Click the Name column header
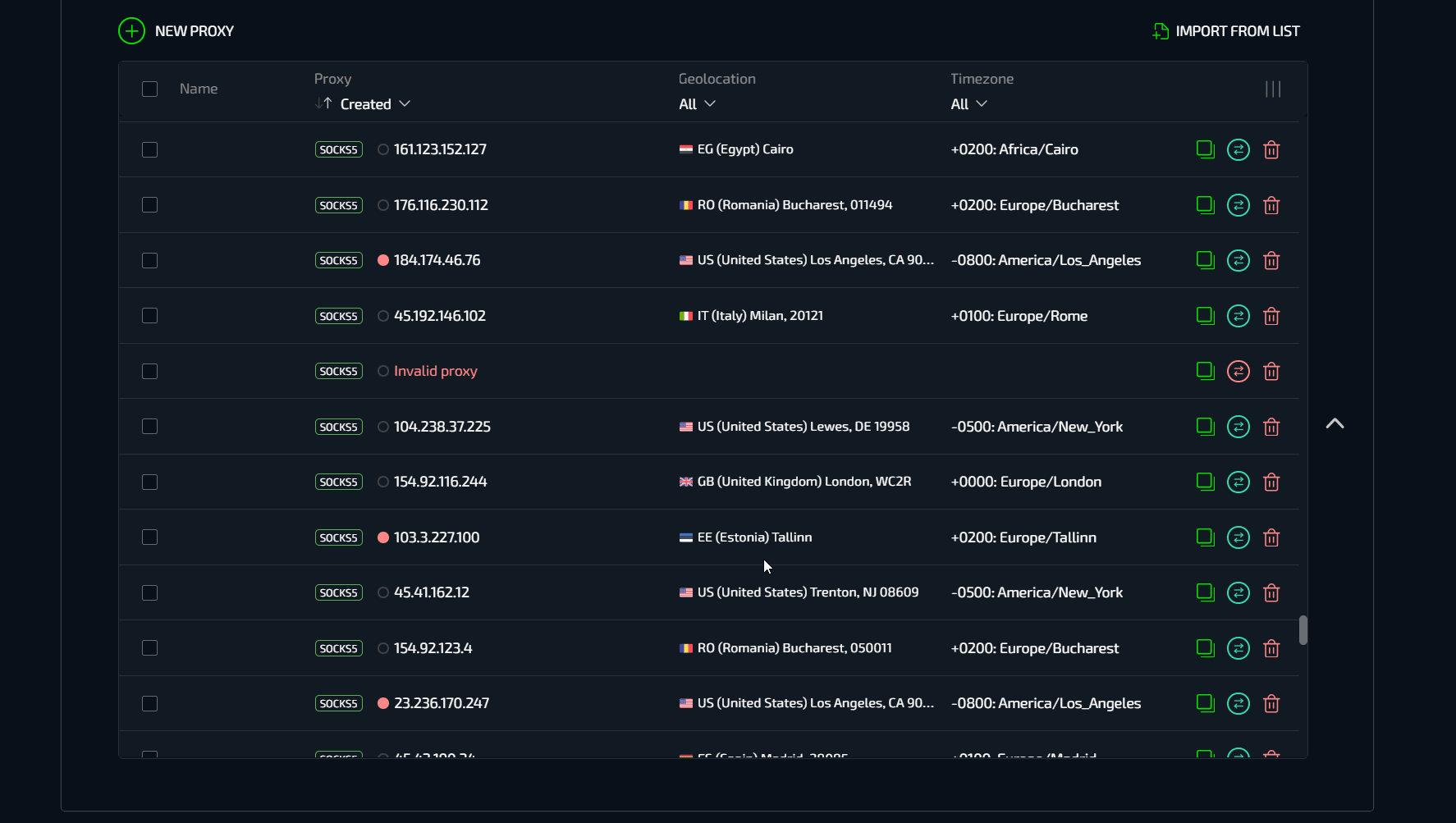 click(x=199, y=89)
